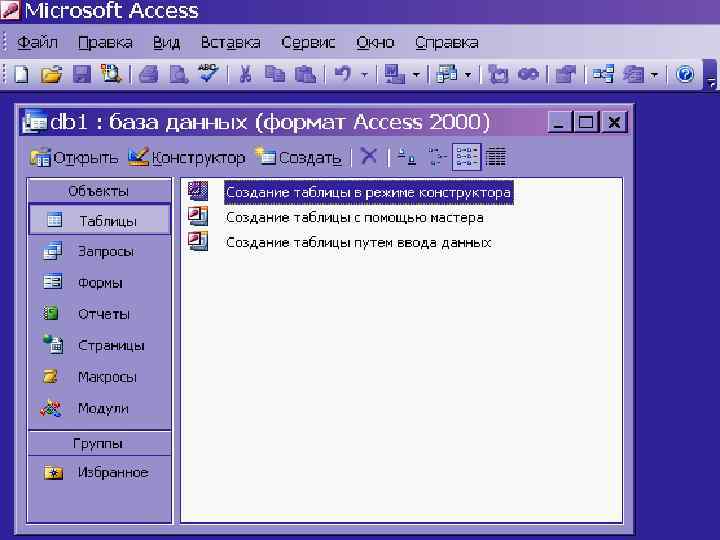Open toolbar options at toolbar end
Image resolution: width=720 pixels, height=540 pixels.
tap(711, 74)
